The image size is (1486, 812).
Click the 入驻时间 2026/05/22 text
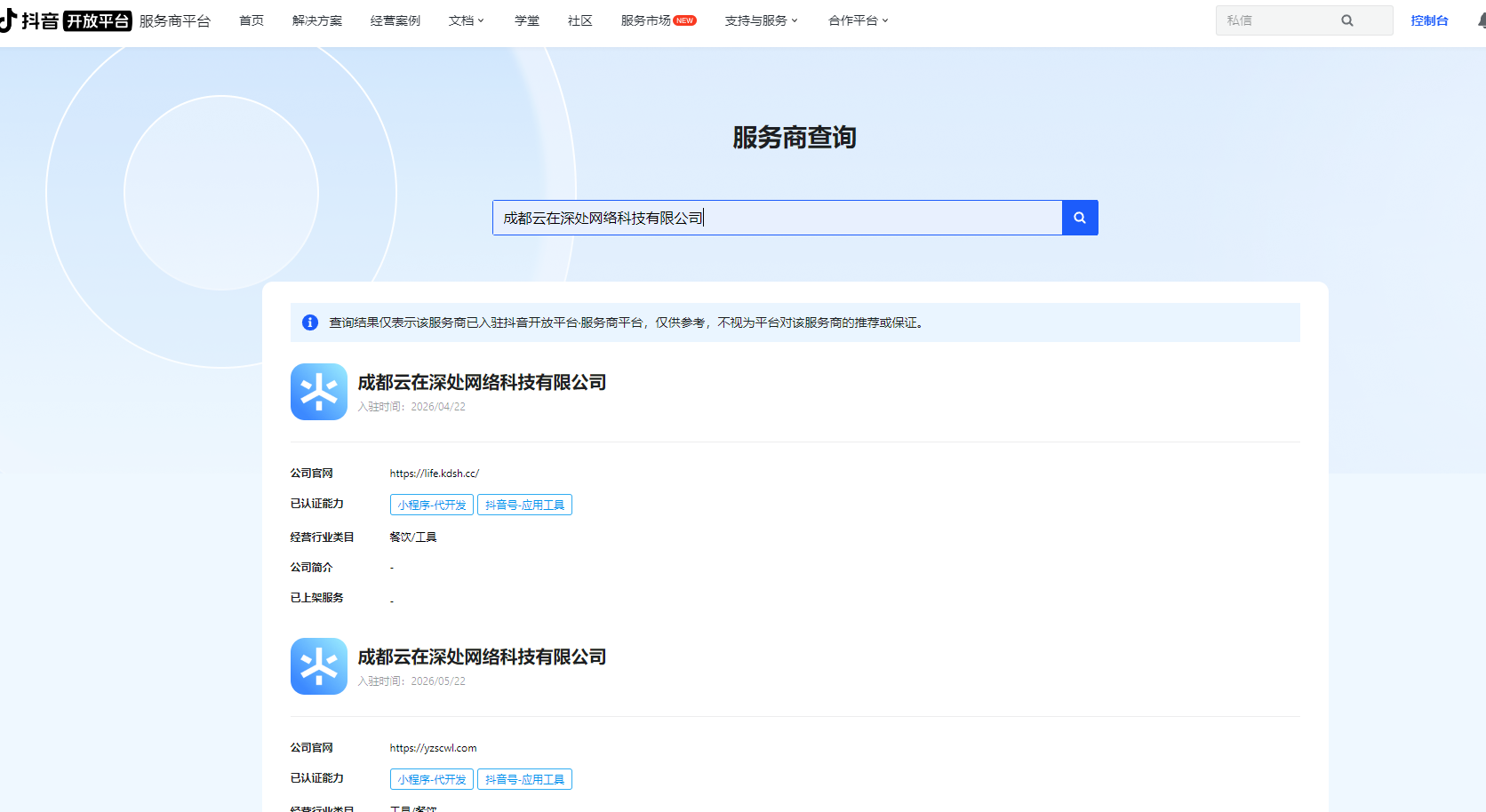click(x=411, y=681)
